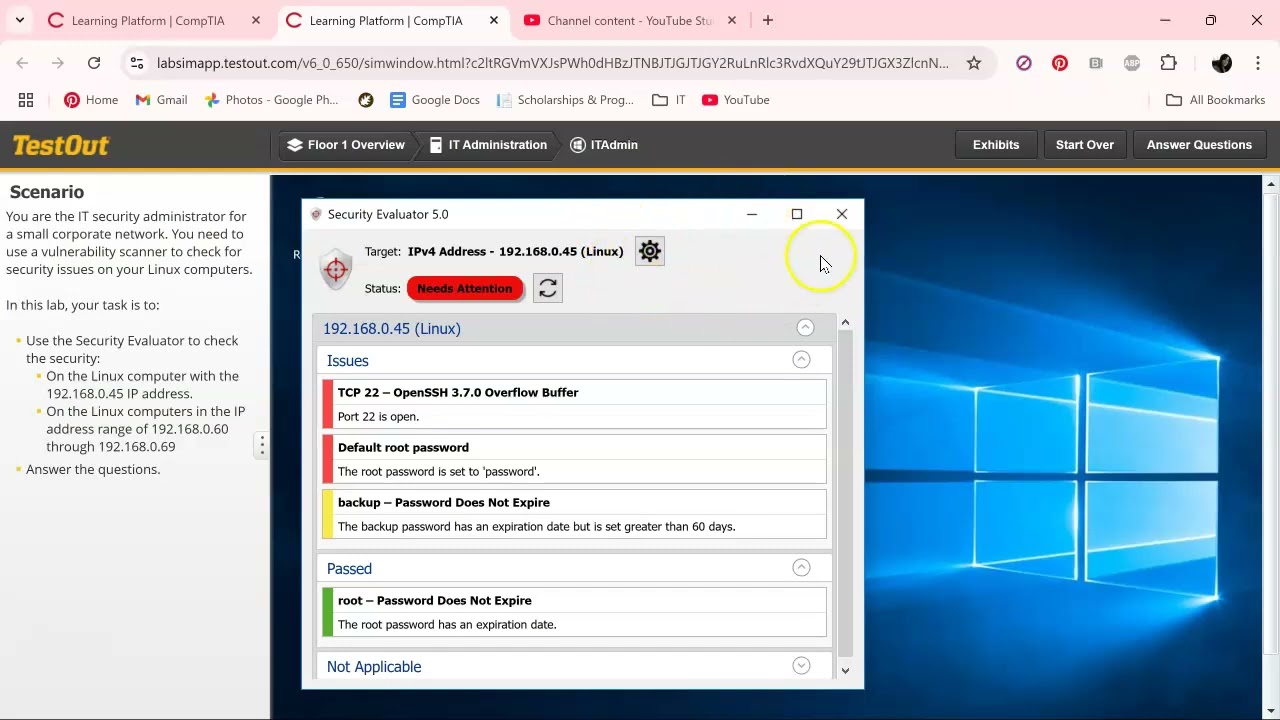Click the address bar URL field

(x=553, y=63)
